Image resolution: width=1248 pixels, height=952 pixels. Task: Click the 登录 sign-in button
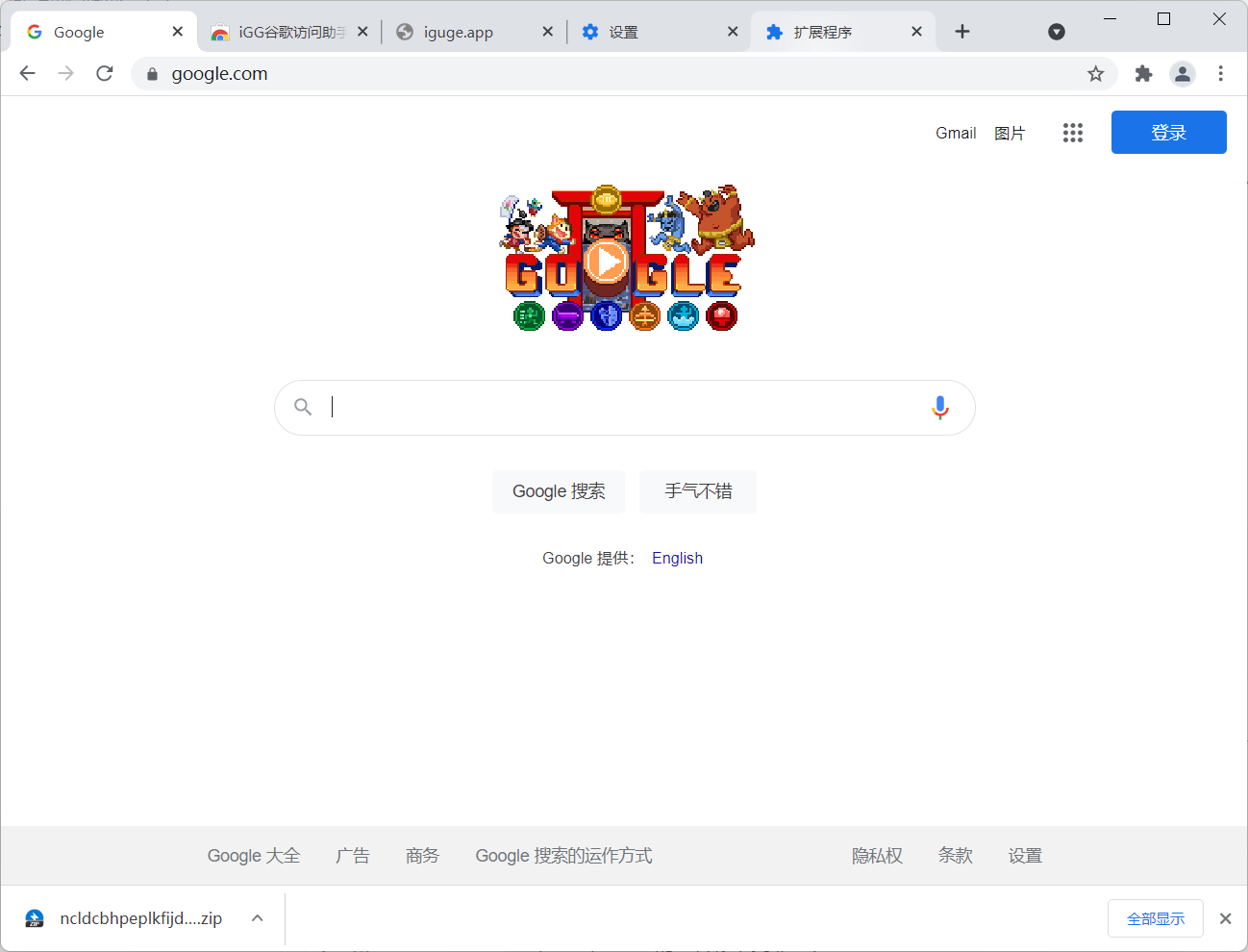(1168, 132)
